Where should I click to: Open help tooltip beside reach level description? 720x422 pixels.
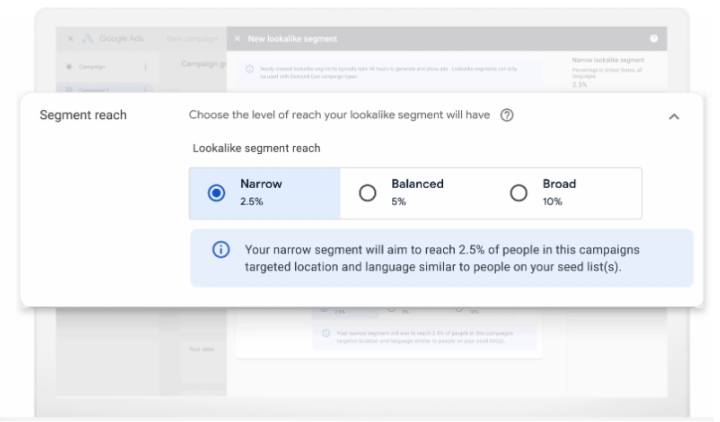click(507, 115)
